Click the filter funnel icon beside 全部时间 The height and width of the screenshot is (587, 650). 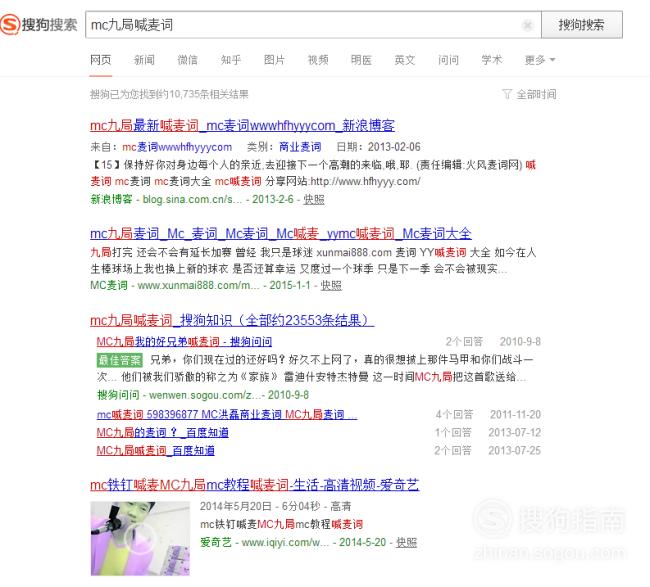pos(507,94)
